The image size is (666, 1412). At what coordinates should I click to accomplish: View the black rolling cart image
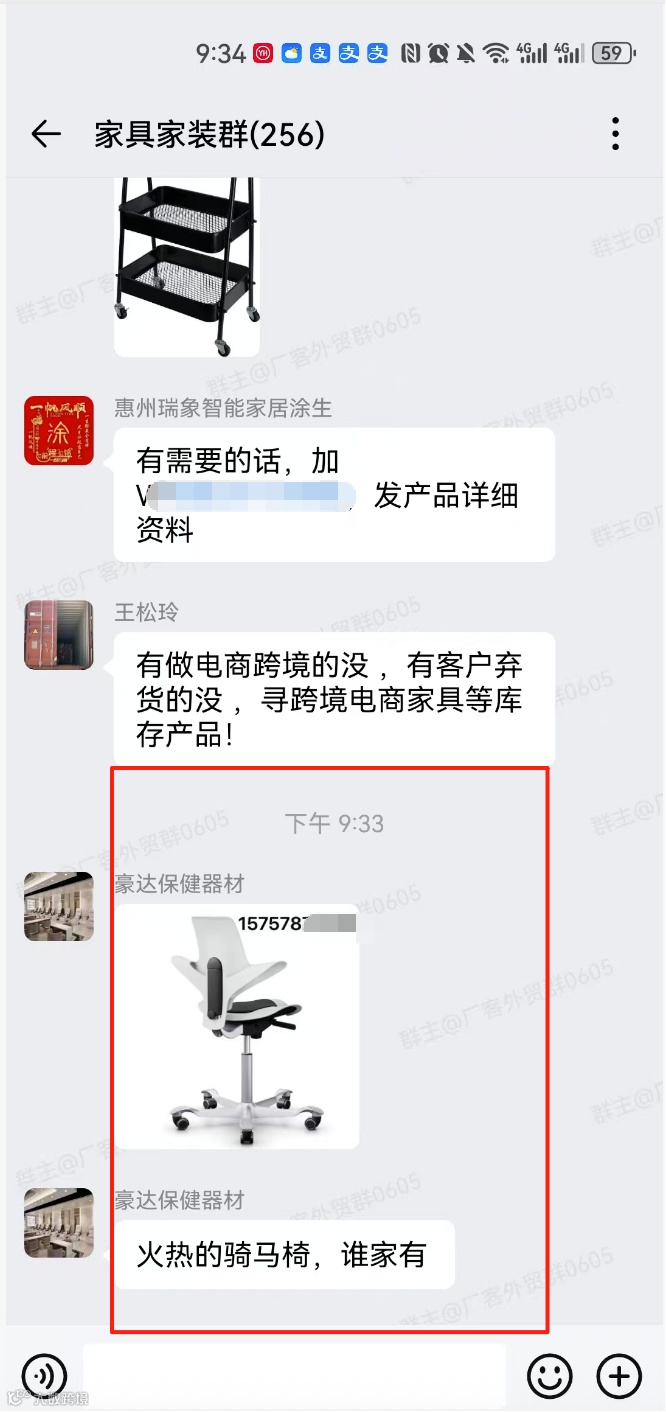pos(187,267)
